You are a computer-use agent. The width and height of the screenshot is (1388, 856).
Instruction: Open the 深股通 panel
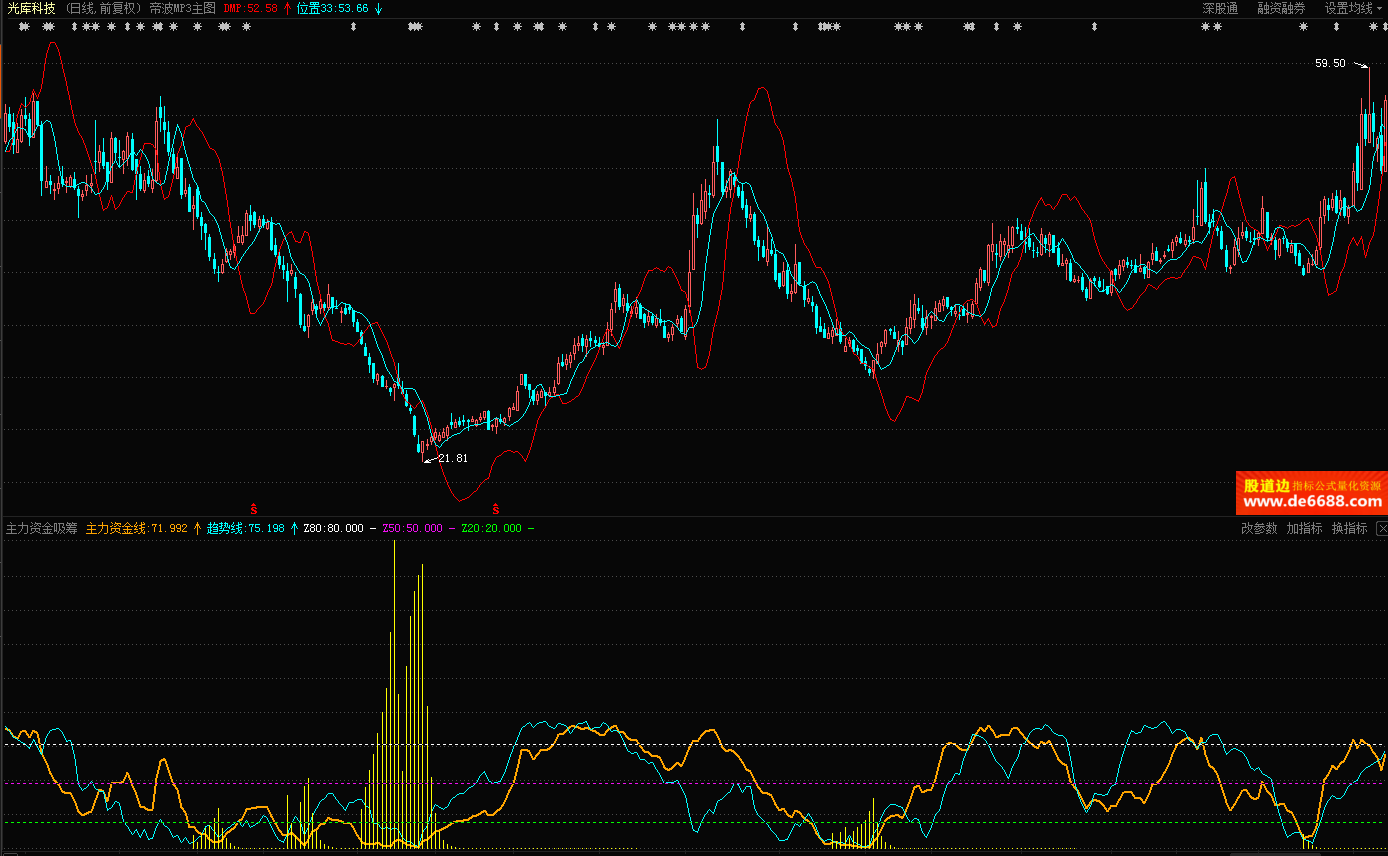(1220, 8)
